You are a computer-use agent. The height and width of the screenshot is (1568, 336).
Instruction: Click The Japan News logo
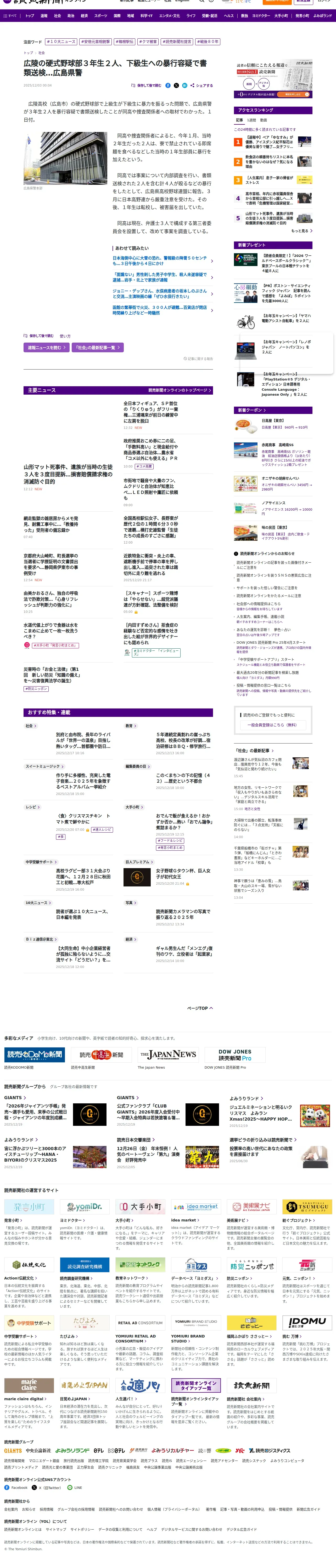[x=168, y=1054]
